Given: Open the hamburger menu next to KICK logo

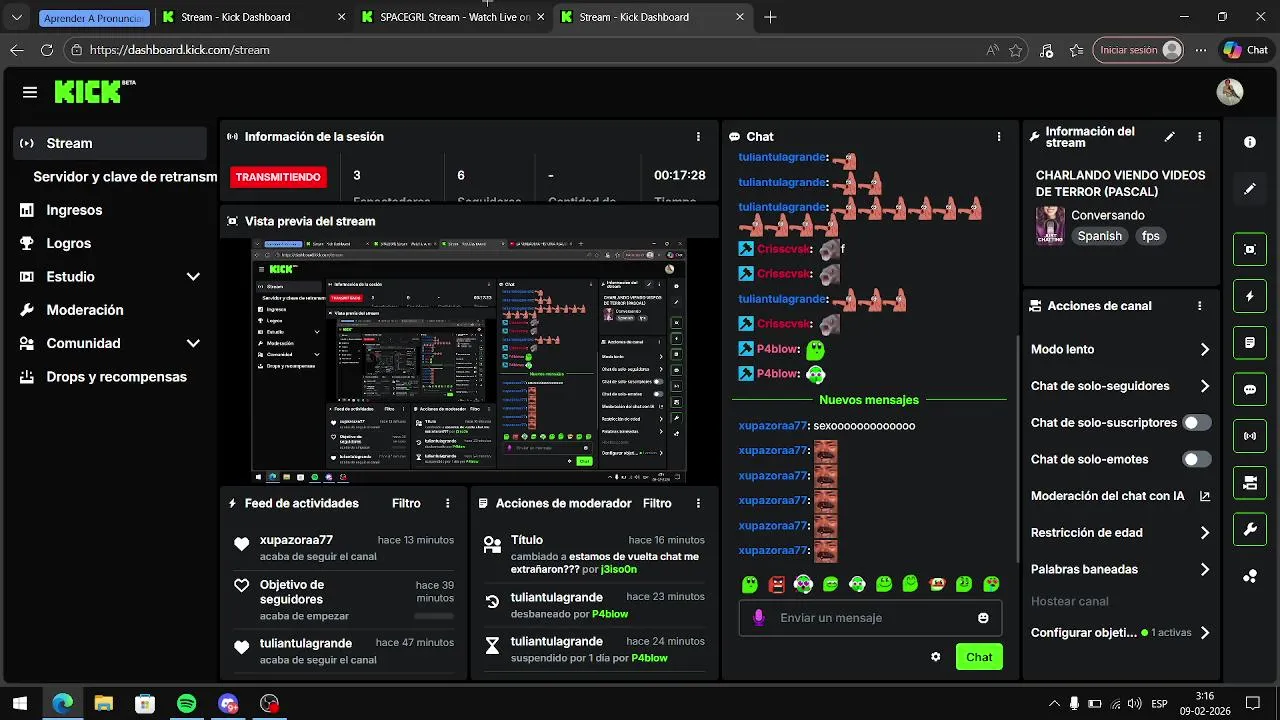Looking at the screenshot, I should point(30,92).
